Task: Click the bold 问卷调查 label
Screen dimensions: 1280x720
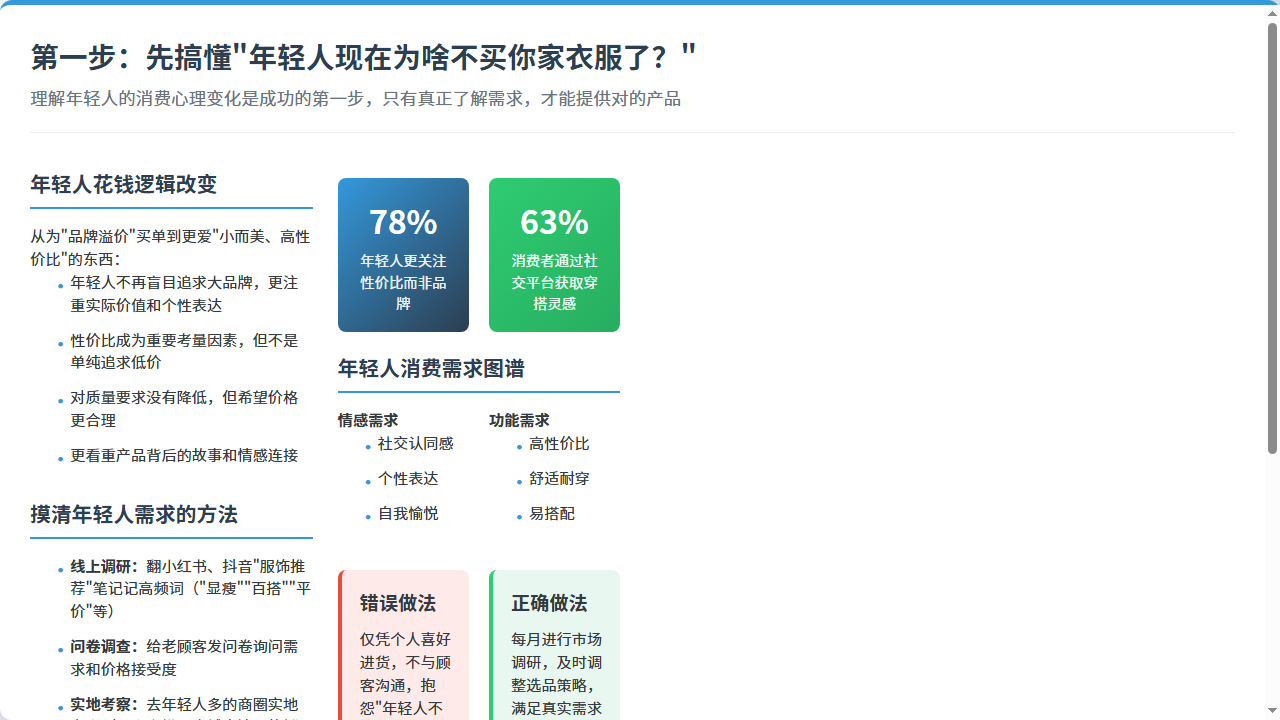Action: [x=104, y=647]
